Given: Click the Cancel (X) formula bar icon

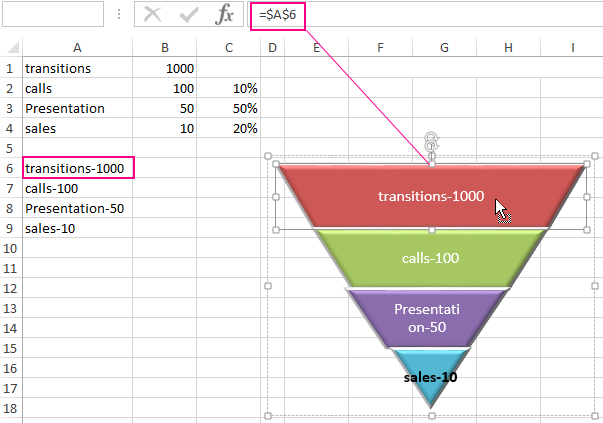Looking at the screenshot, I should (152, 15).
